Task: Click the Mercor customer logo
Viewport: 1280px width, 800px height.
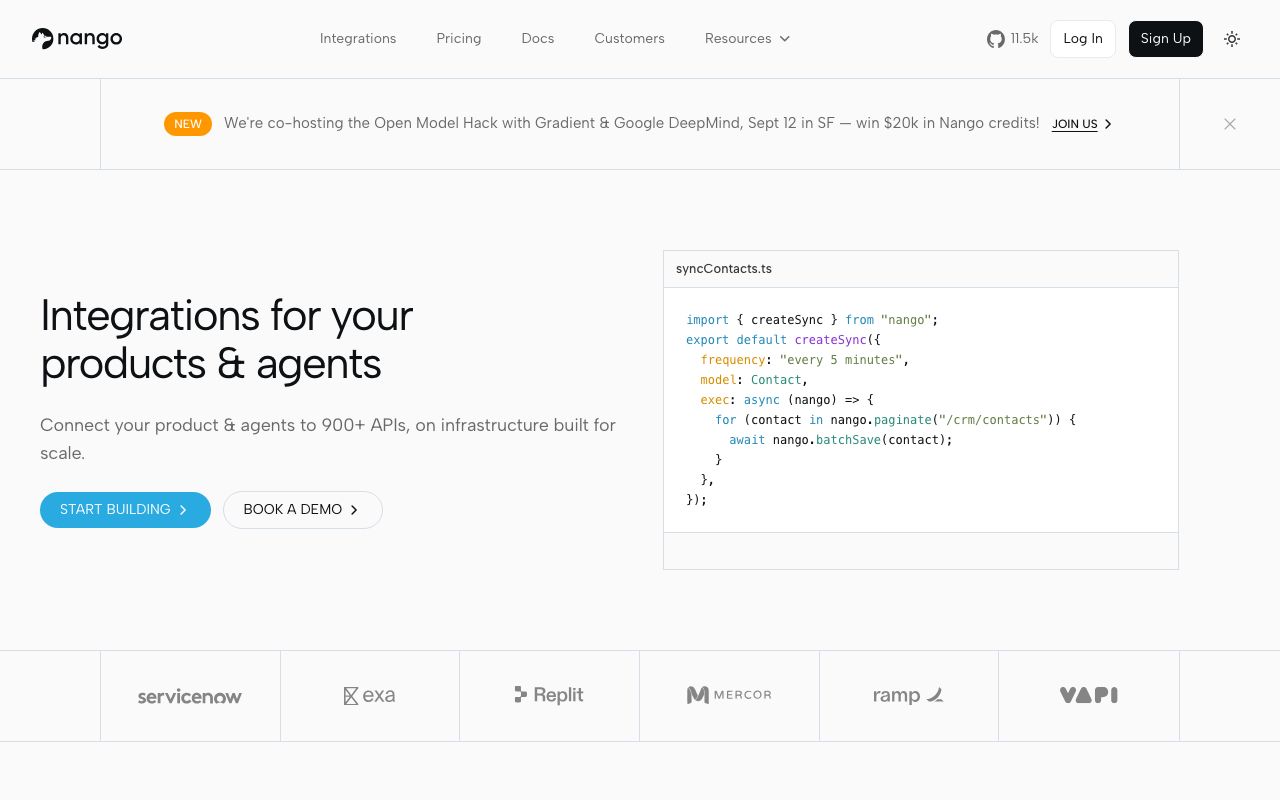Action: [729, 695]
